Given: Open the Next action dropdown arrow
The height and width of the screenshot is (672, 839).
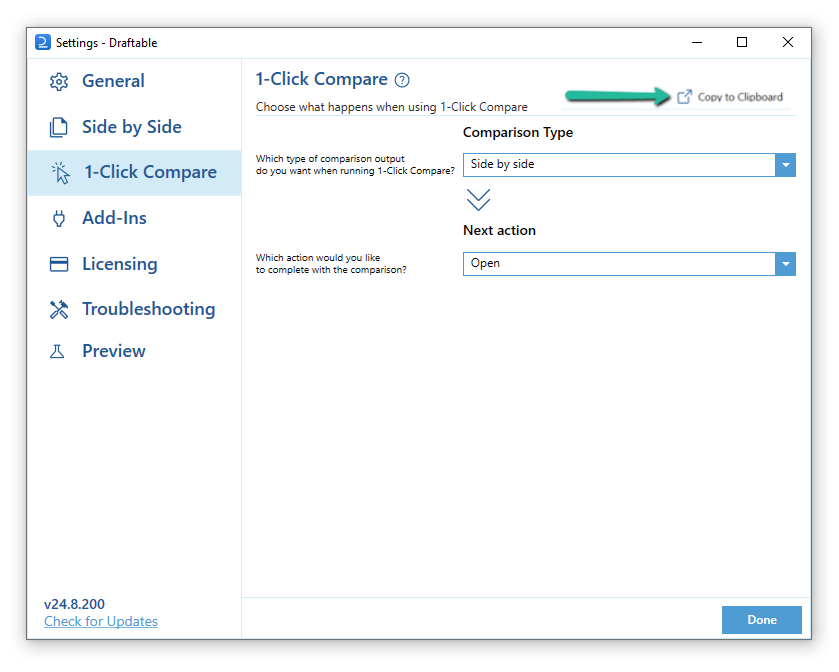Looking at the screenshot, I should click(x=785, y=264).
